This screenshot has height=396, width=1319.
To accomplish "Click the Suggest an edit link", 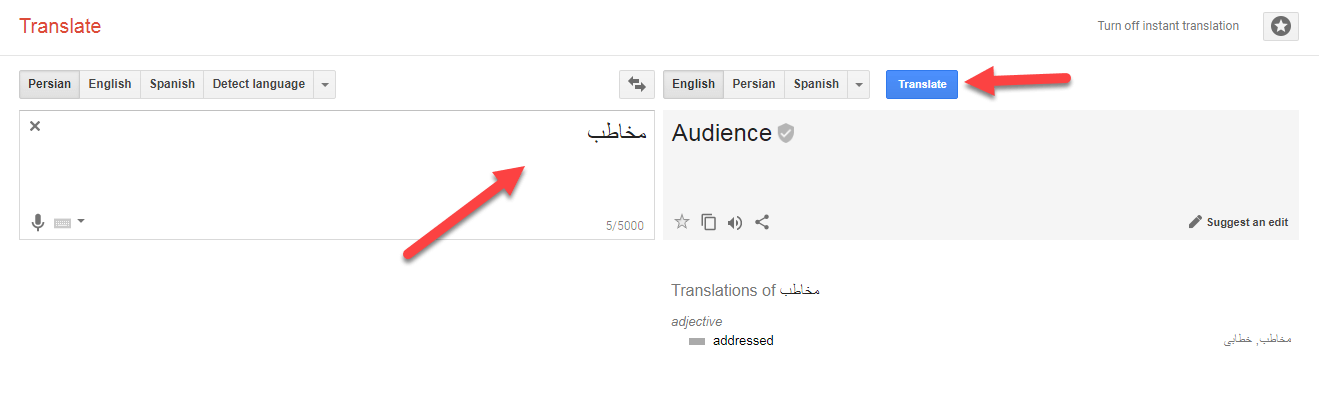I will click(x=1238, y=222).
